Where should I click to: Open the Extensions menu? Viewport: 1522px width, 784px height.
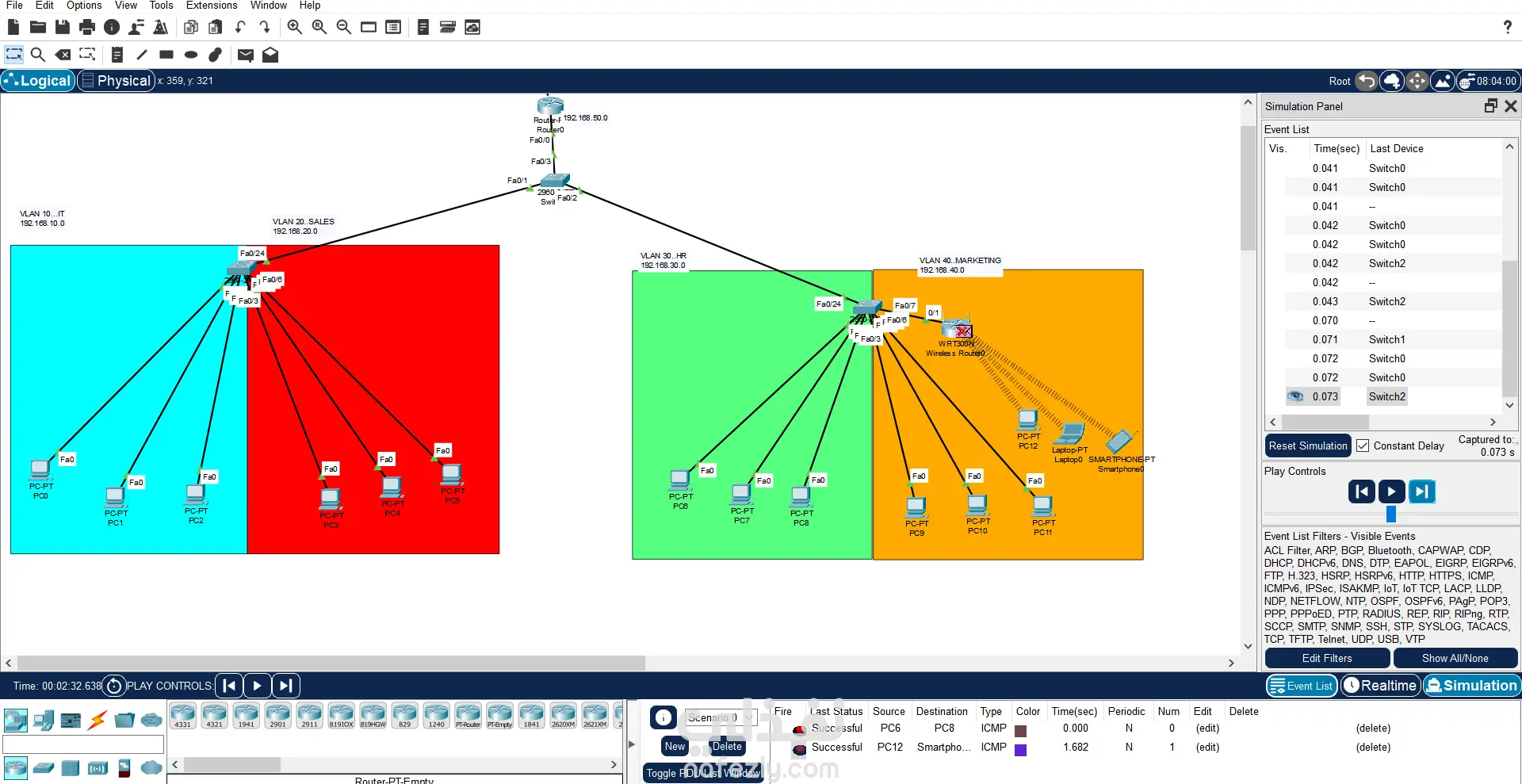pos(212,6)
